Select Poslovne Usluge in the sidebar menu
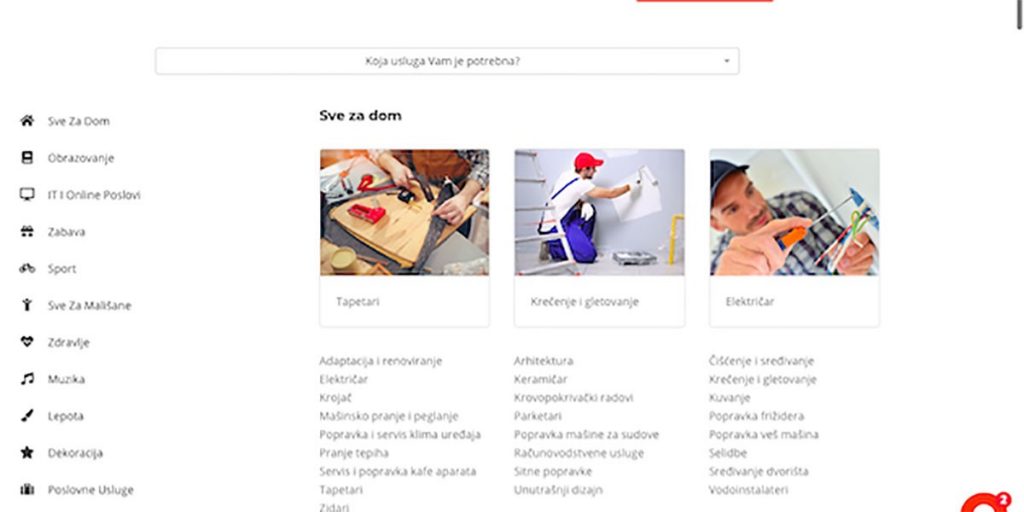 [90, 490]
